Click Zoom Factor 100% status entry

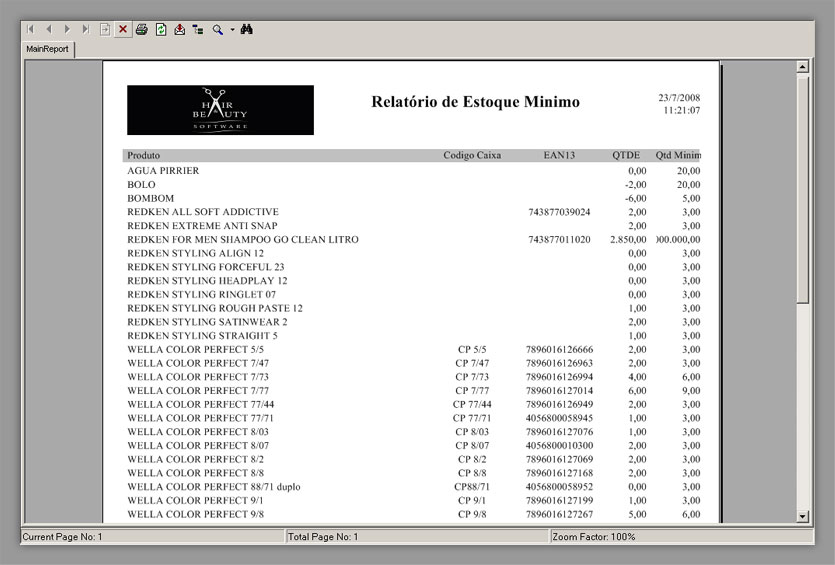coord(682,537)
